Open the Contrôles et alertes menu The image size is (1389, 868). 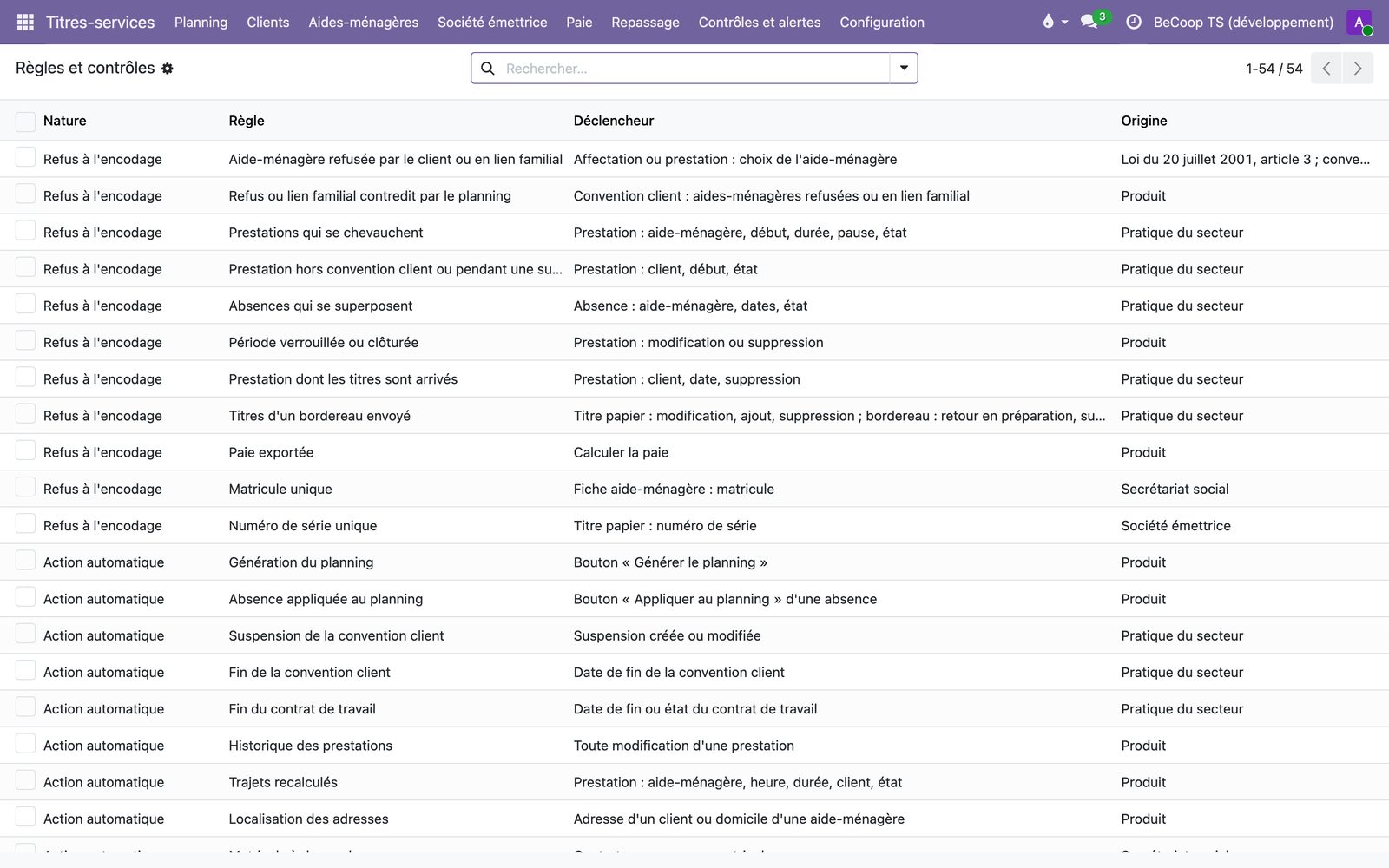[760, 22]
